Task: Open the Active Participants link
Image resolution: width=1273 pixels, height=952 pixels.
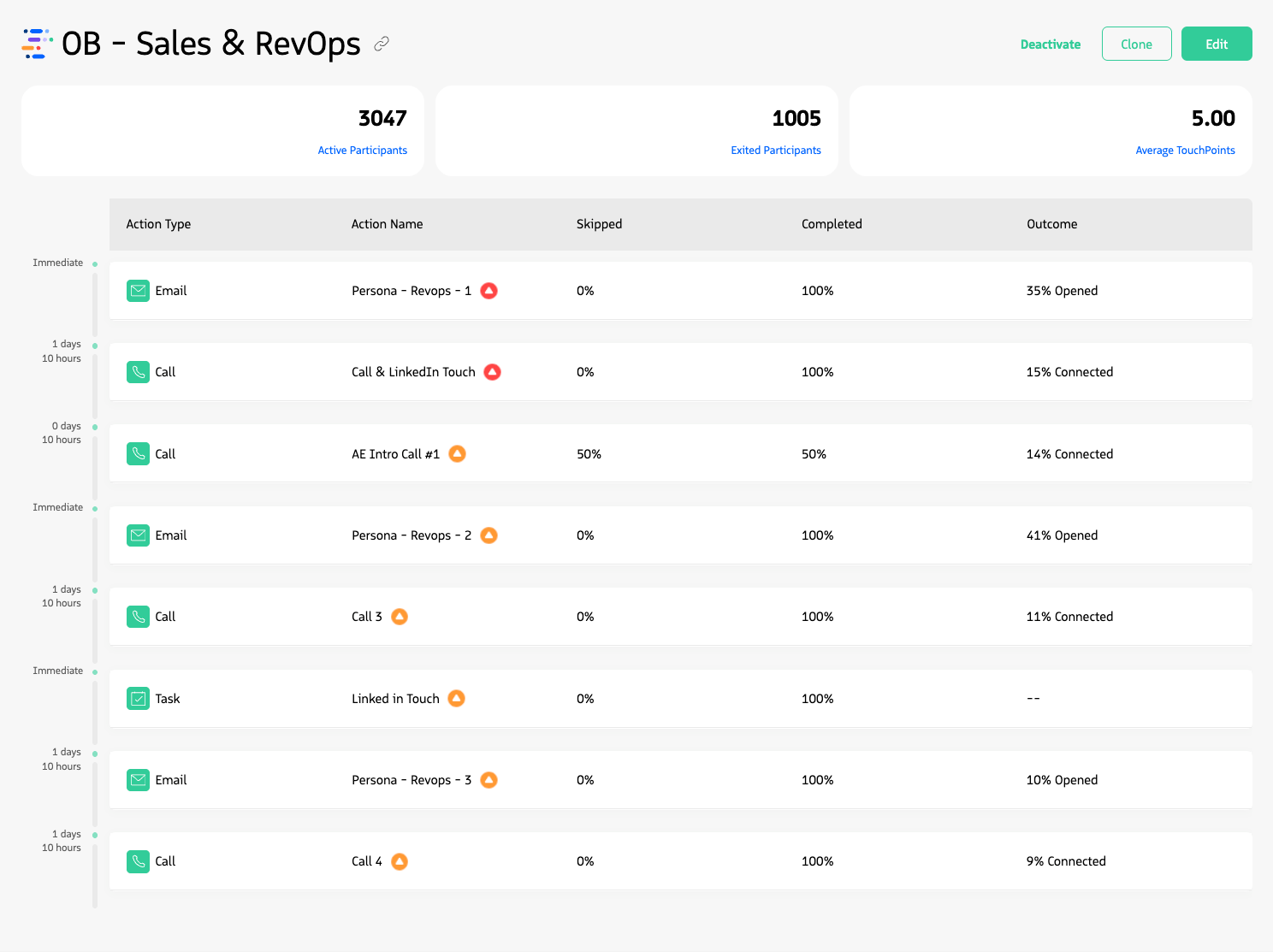Action: tap(363, 150)
